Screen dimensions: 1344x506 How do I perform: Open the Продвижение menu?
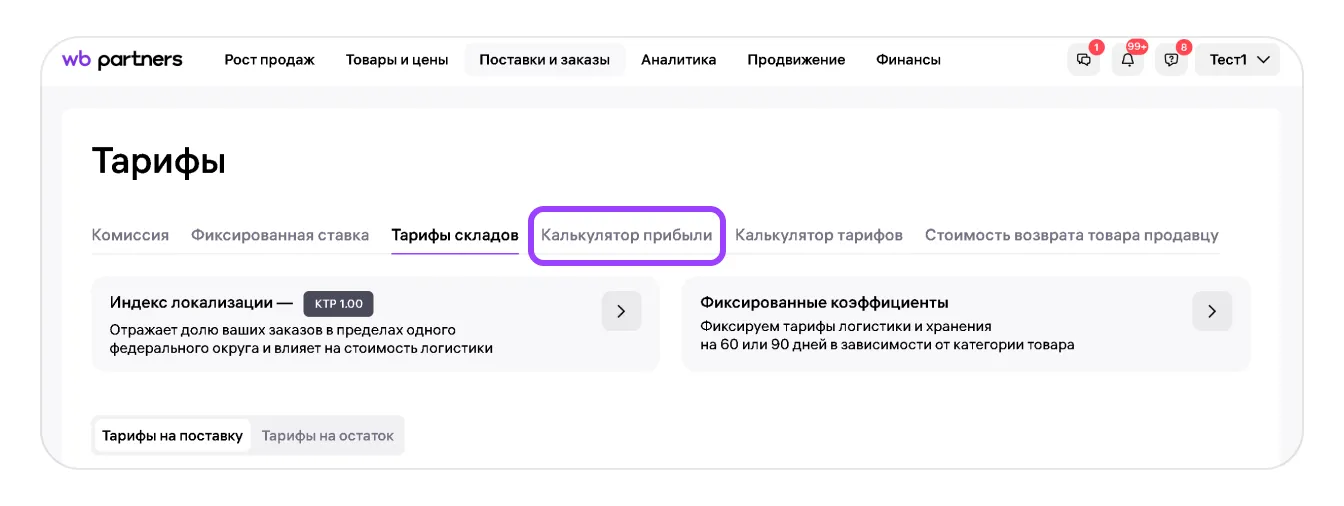(796, 60)
